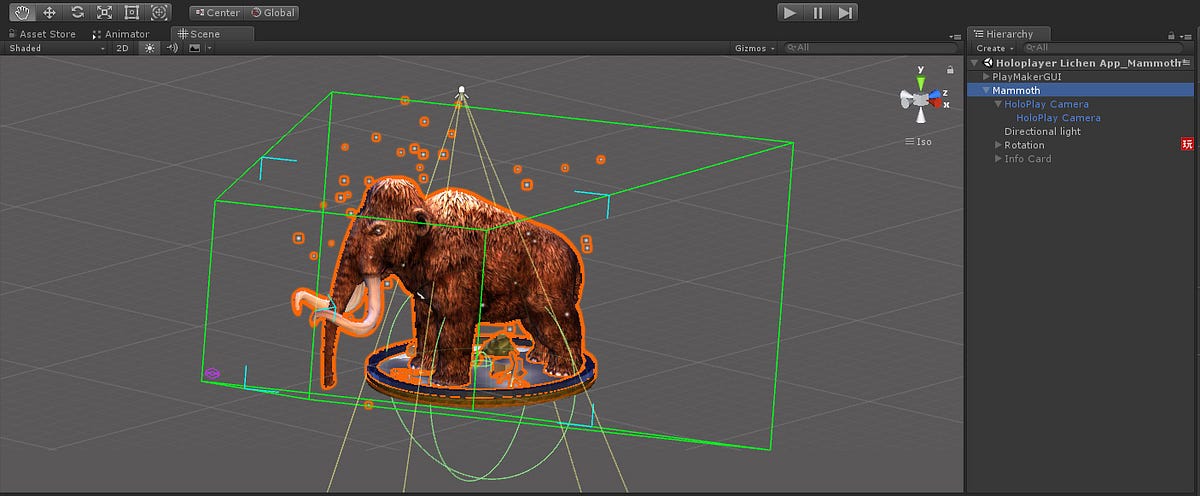Screen dimensions: 1200x496
Task: Toggle pivot mode Center button
Action: click(217, 13)
